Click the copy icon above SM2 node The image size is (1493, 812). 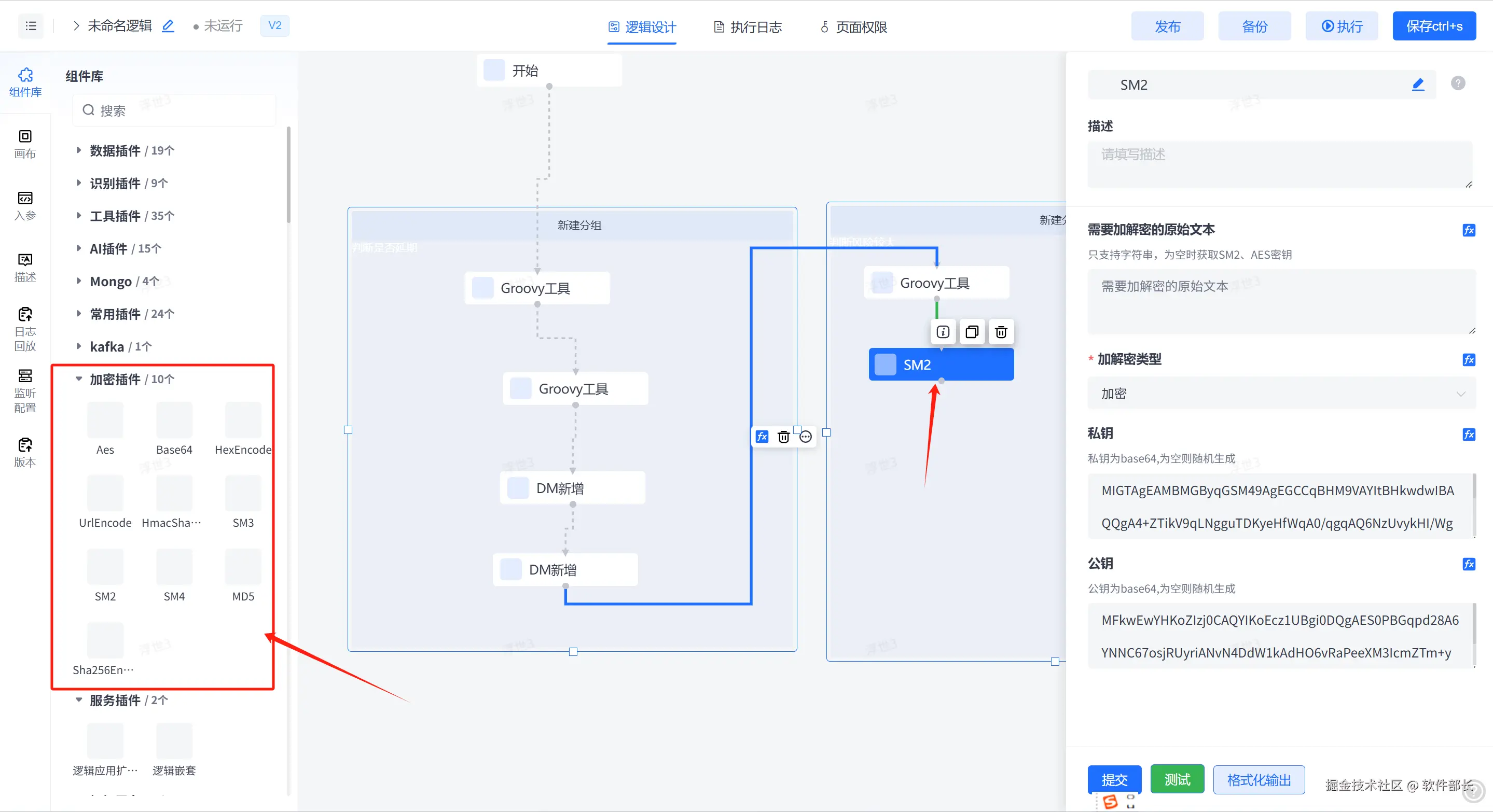[972, 332]
